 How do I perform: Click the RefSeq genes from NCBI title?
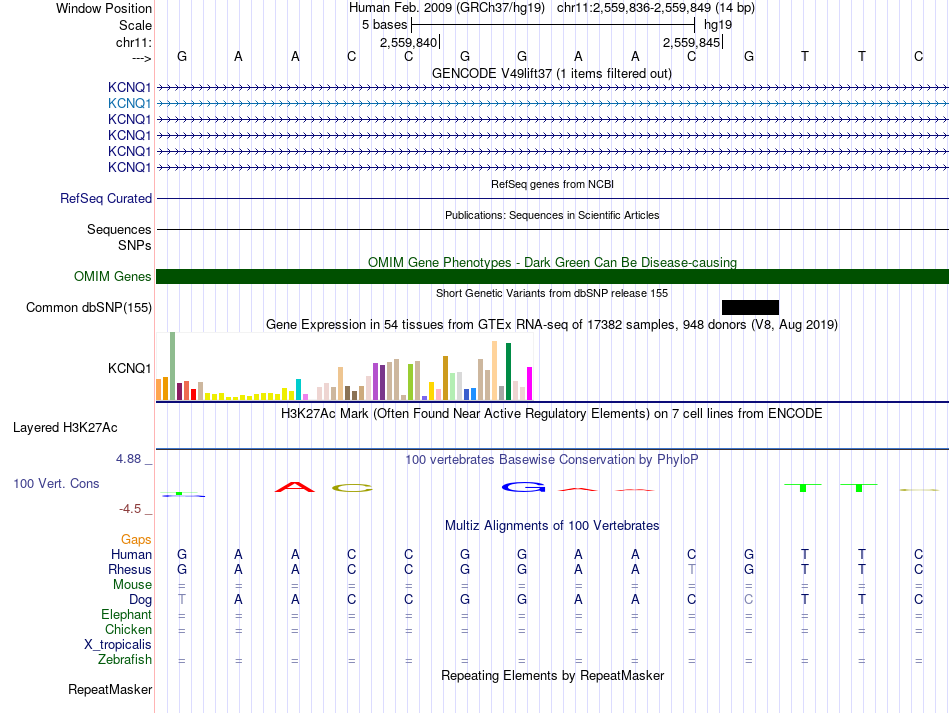[553, 184]
